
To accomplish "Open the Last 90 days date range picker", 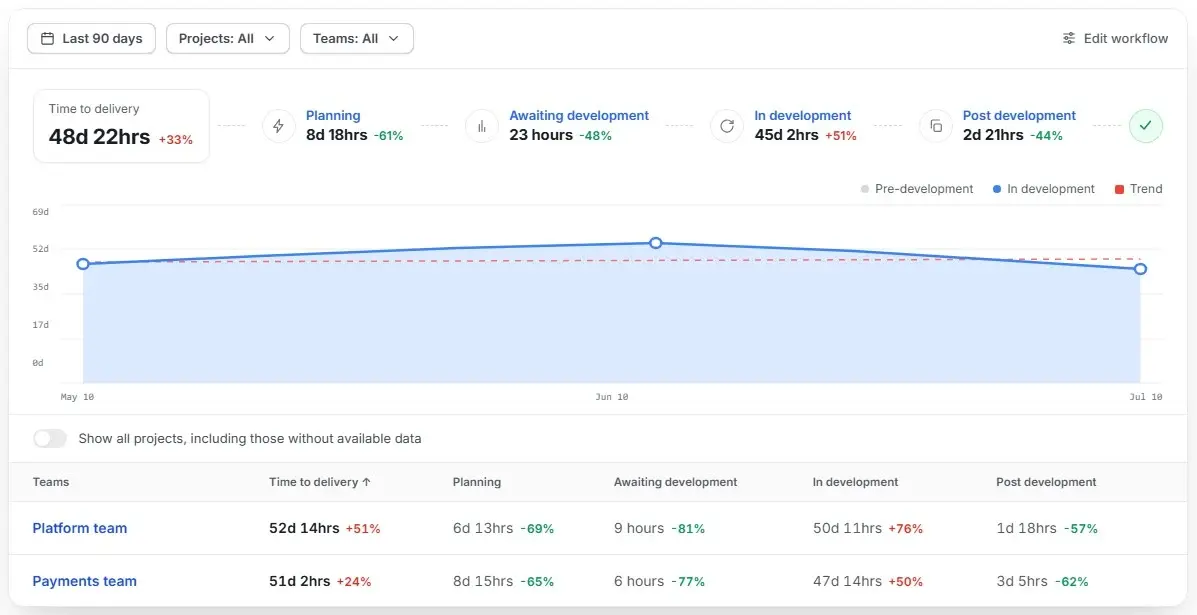I will point(91,38).
